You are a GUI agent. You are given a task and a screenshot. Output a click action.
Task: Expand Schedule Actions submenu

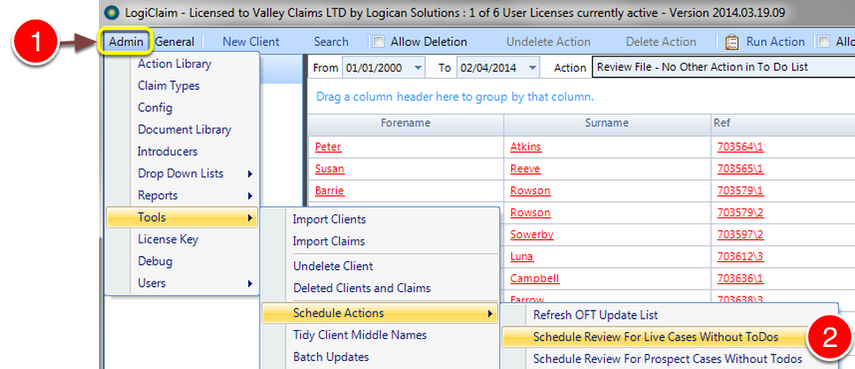pyautogui.click(x=380, y=313)
